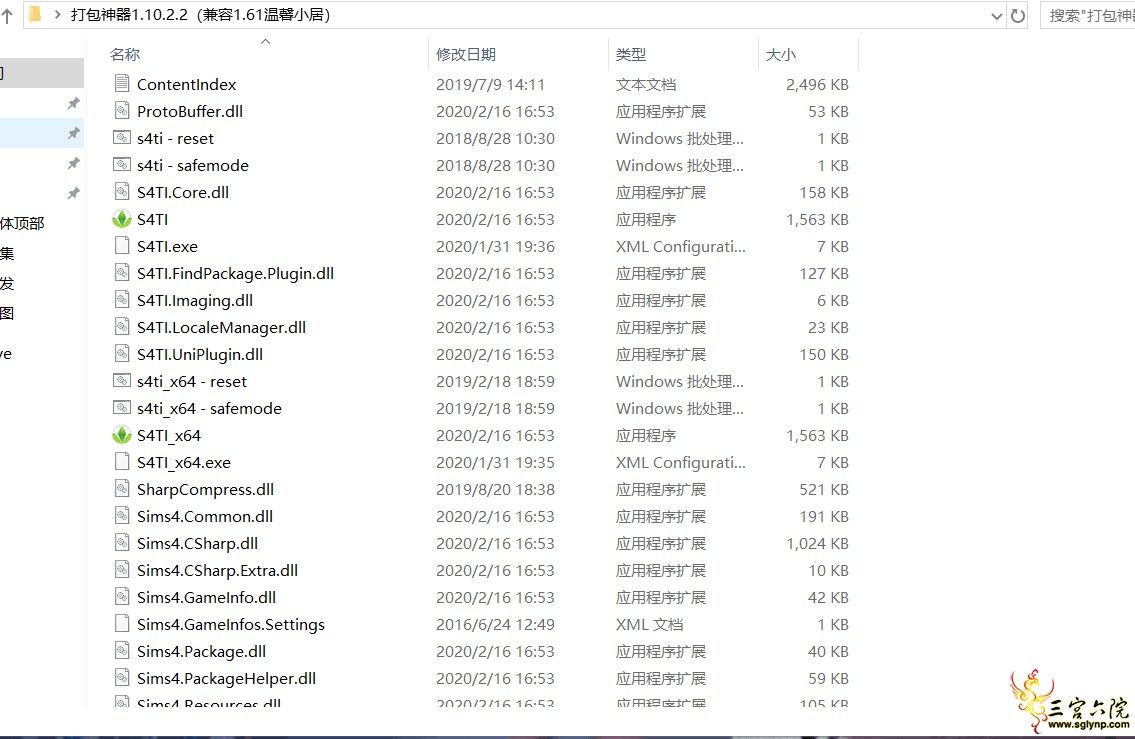The width and height of the screenshot is (1135, 739).
Task: Expand the breadcrumb chevron before folder name
Action: click(57, 14)
